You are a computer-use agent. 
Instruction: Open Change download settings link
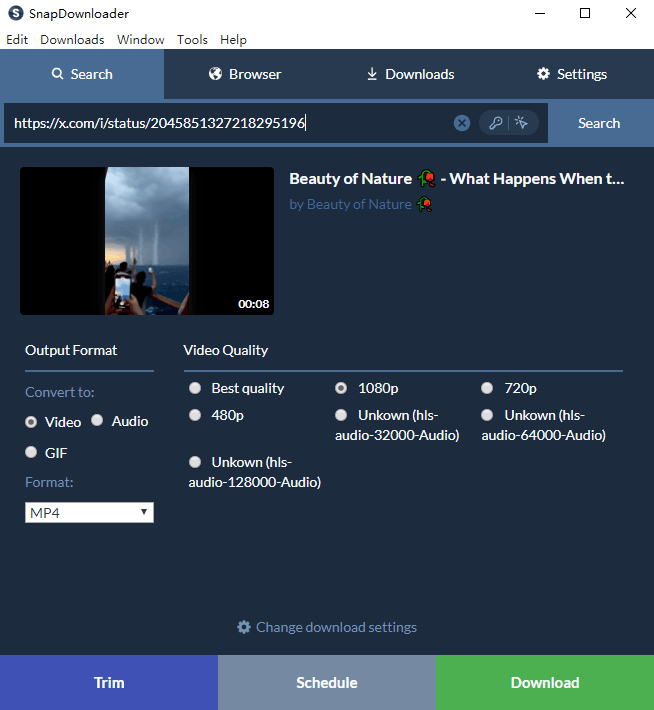tap(327, 627)
